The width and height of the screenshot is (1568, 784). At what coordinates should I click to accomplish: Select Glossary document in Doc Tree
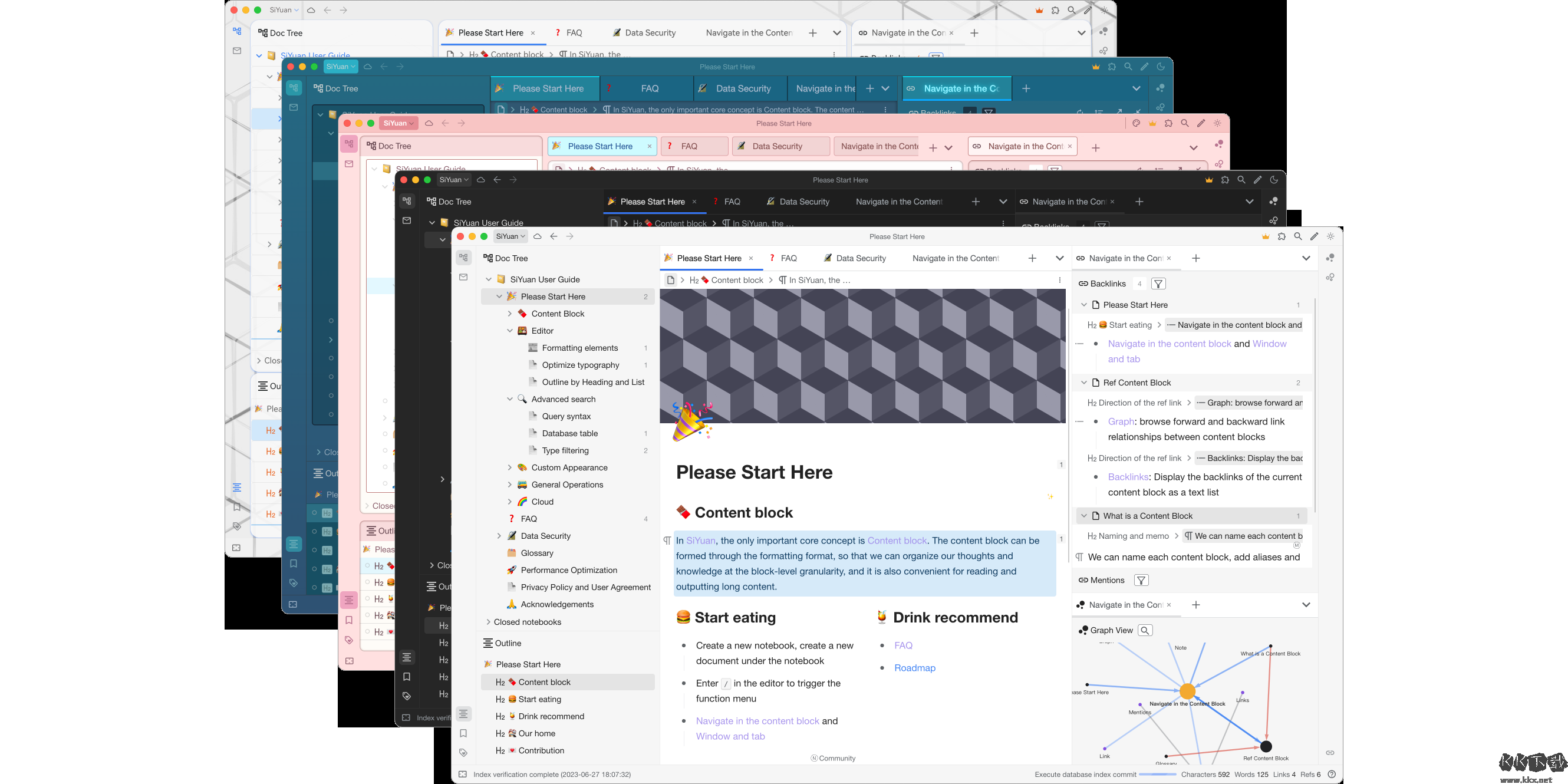click(537, 554)
